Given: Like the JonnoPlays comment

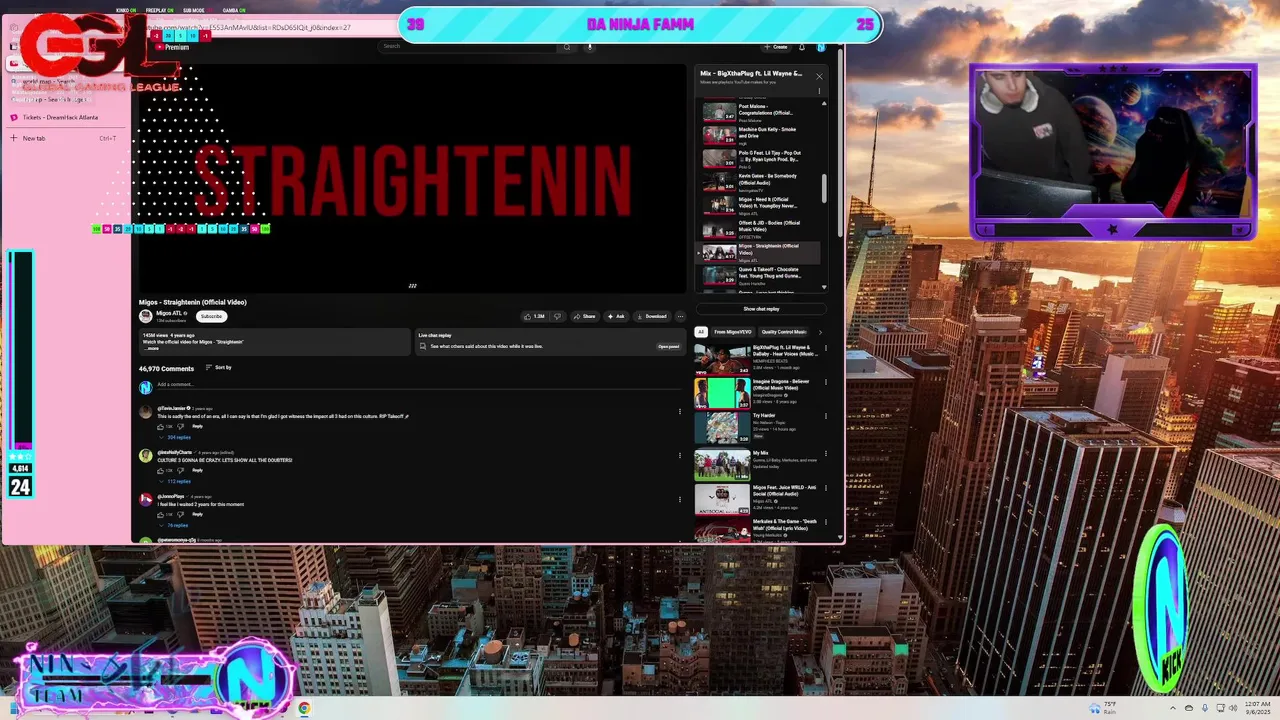Looking at the screenshot, I should click(x=160, y=514).
